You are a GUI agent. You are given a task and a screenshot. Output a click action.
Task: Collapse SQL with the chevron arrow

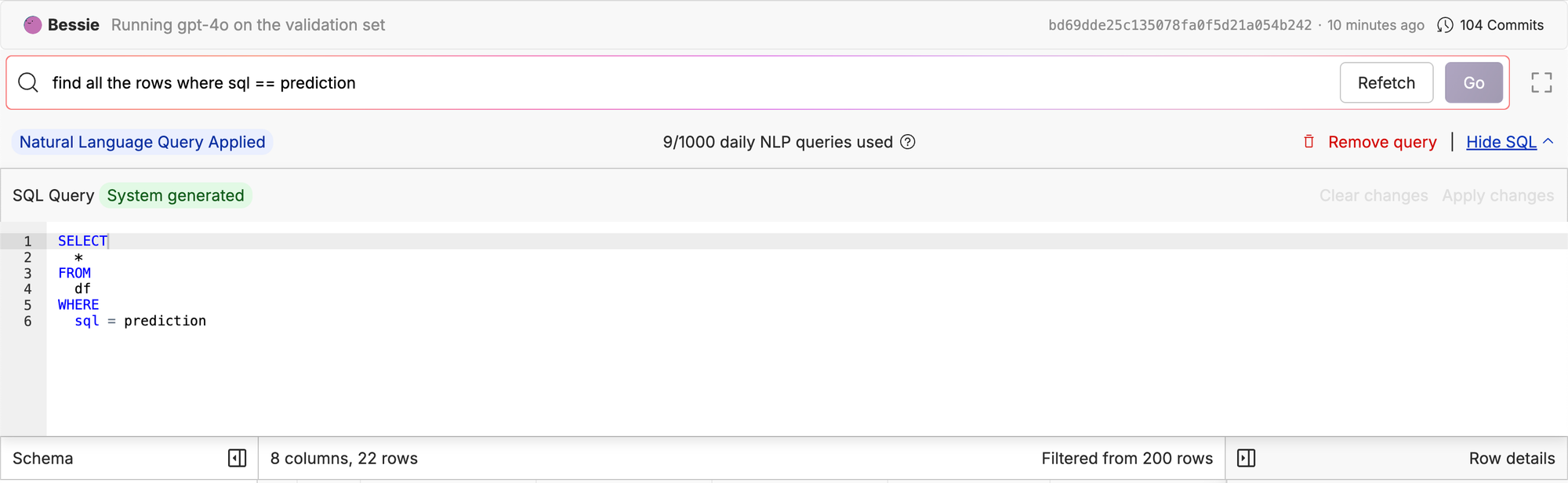[x=1548, y=142]
